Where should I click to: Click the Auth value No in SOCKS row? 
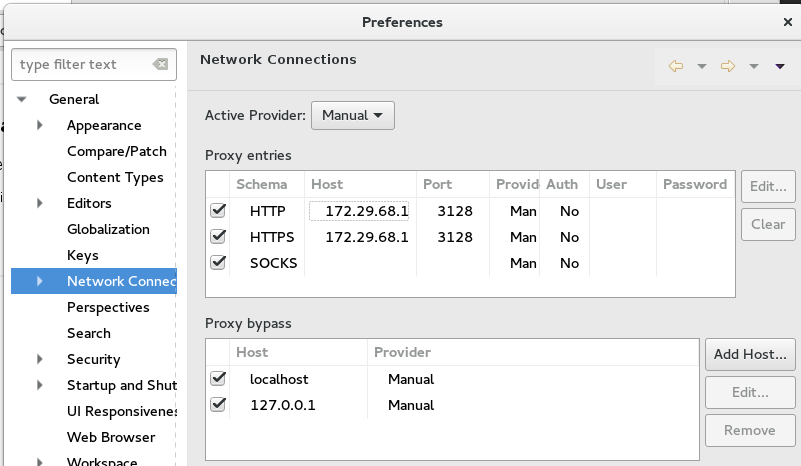pyautogui.click(x=569, y=263)
